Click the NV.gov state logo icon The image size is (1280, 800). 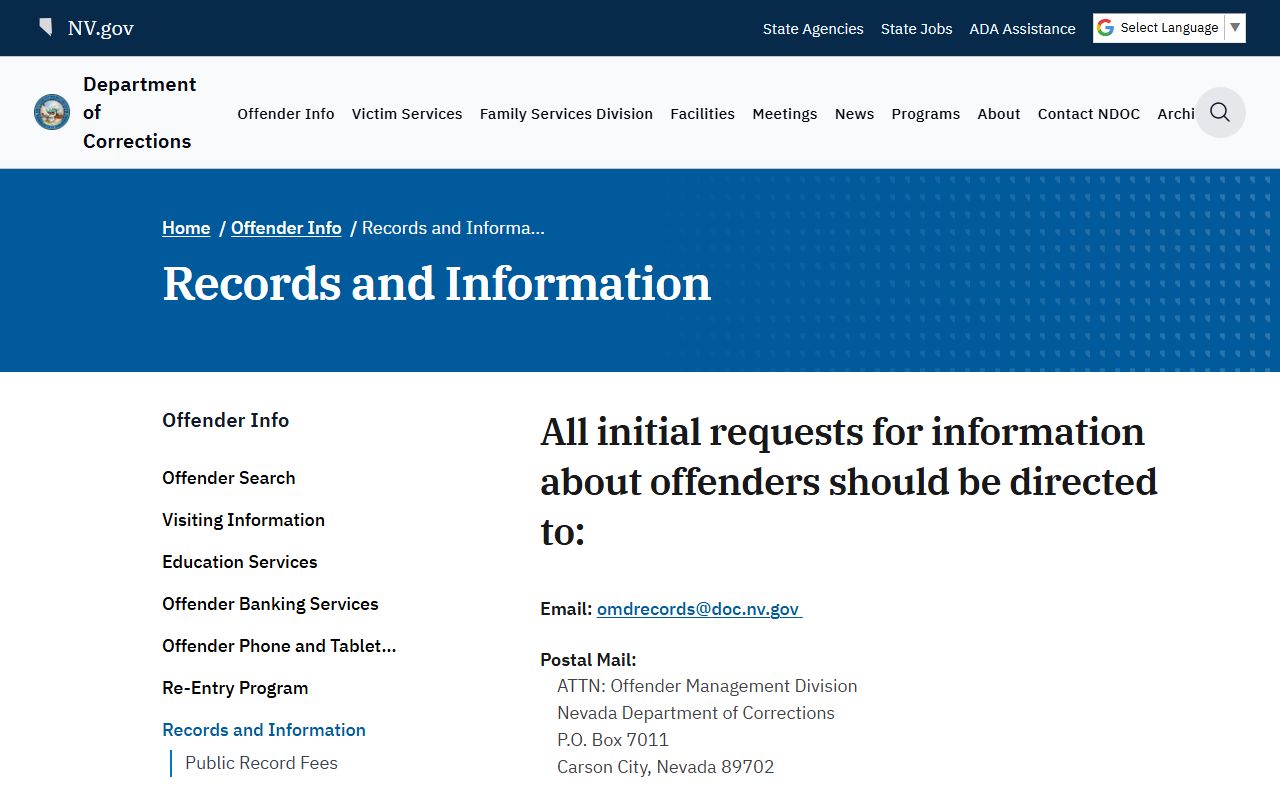click(45, 27)
